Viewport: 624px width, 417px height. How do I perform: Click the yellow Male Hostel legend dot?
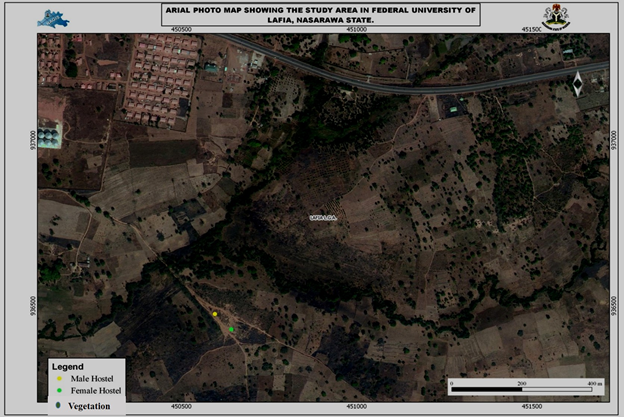[x=57, y=380]
